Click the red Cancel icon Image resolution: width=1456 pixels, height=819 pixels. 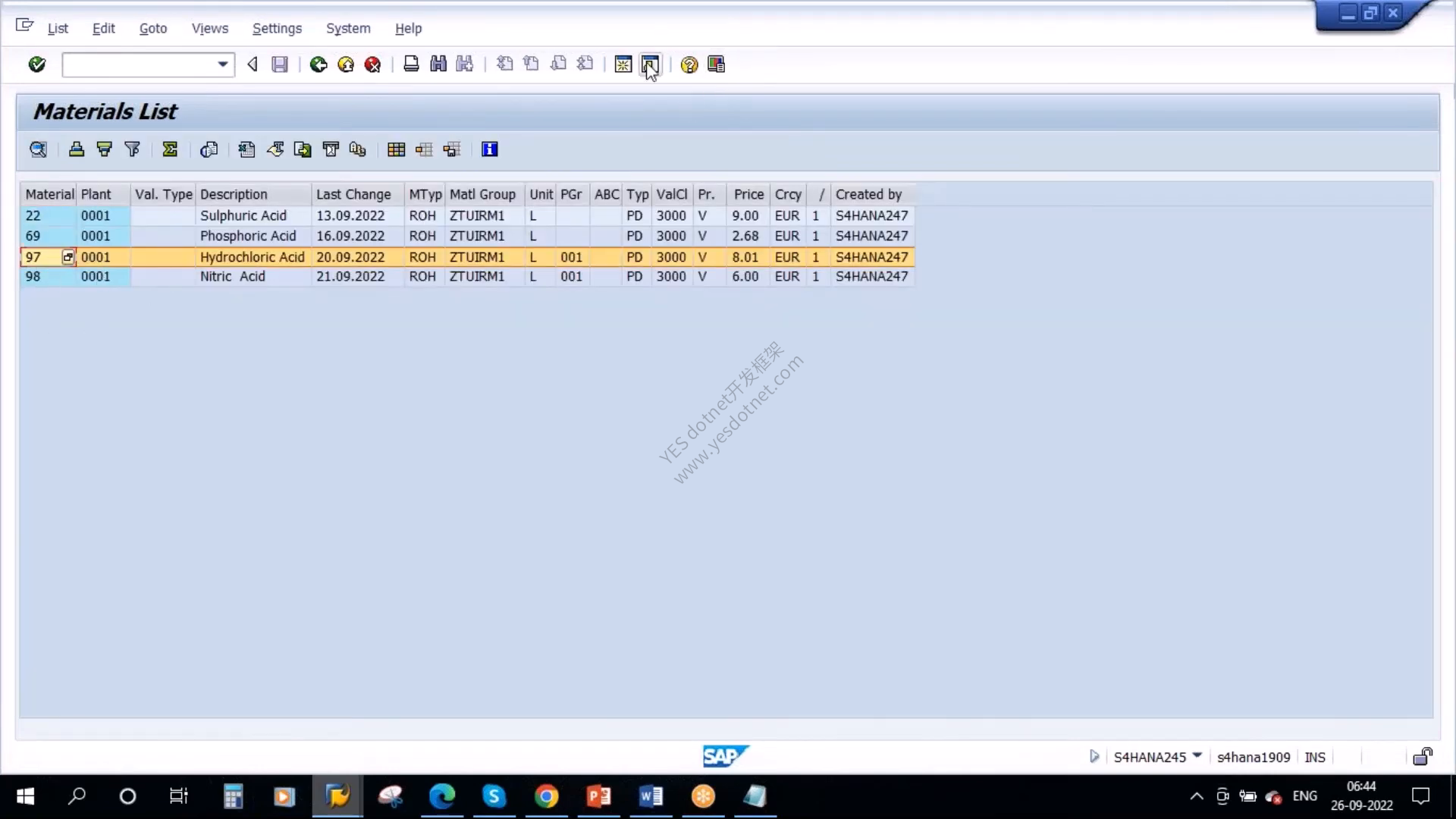pyautogui.click(x=372, y=64)
